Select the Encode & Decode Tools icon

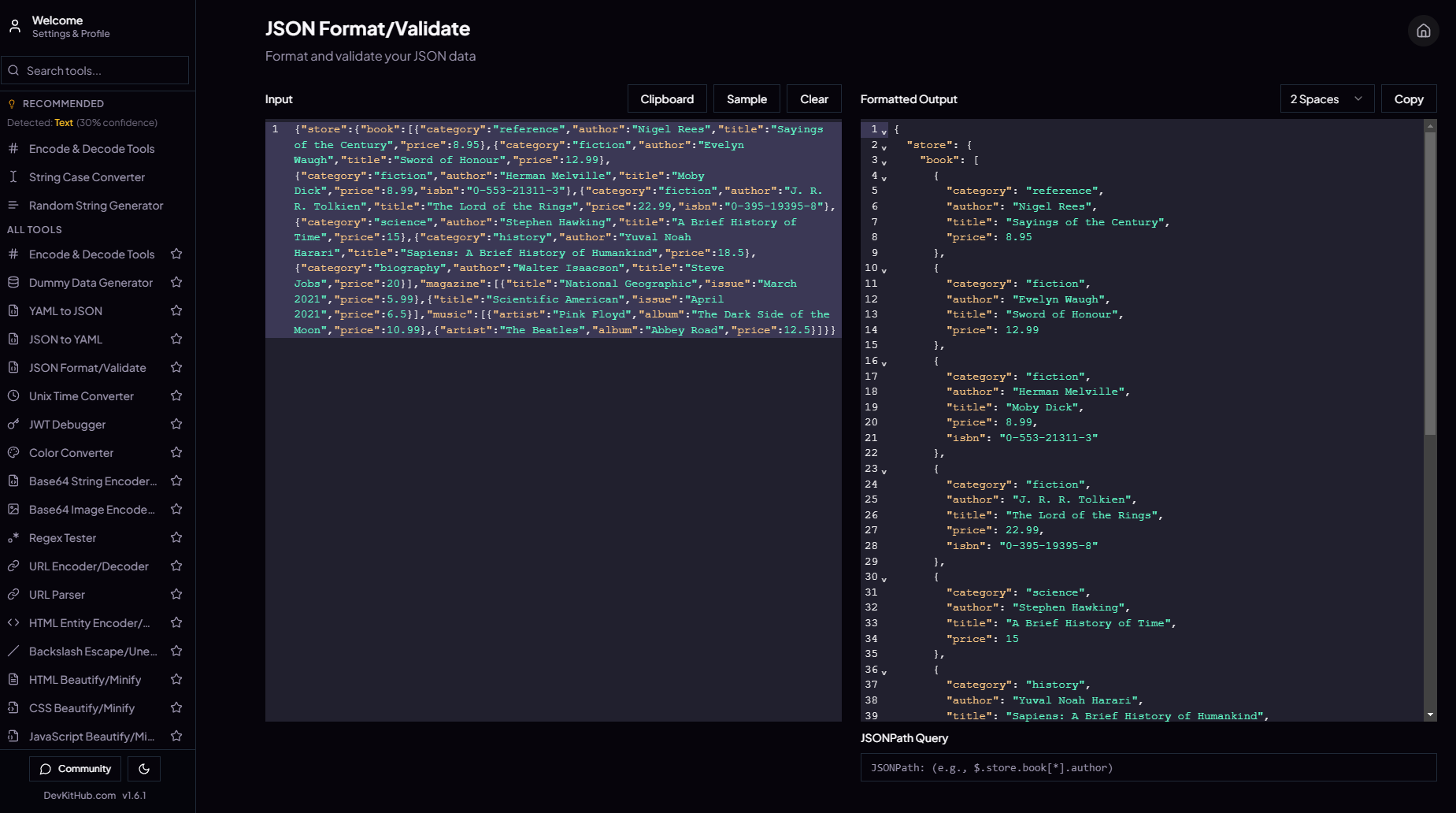[13, 254]
